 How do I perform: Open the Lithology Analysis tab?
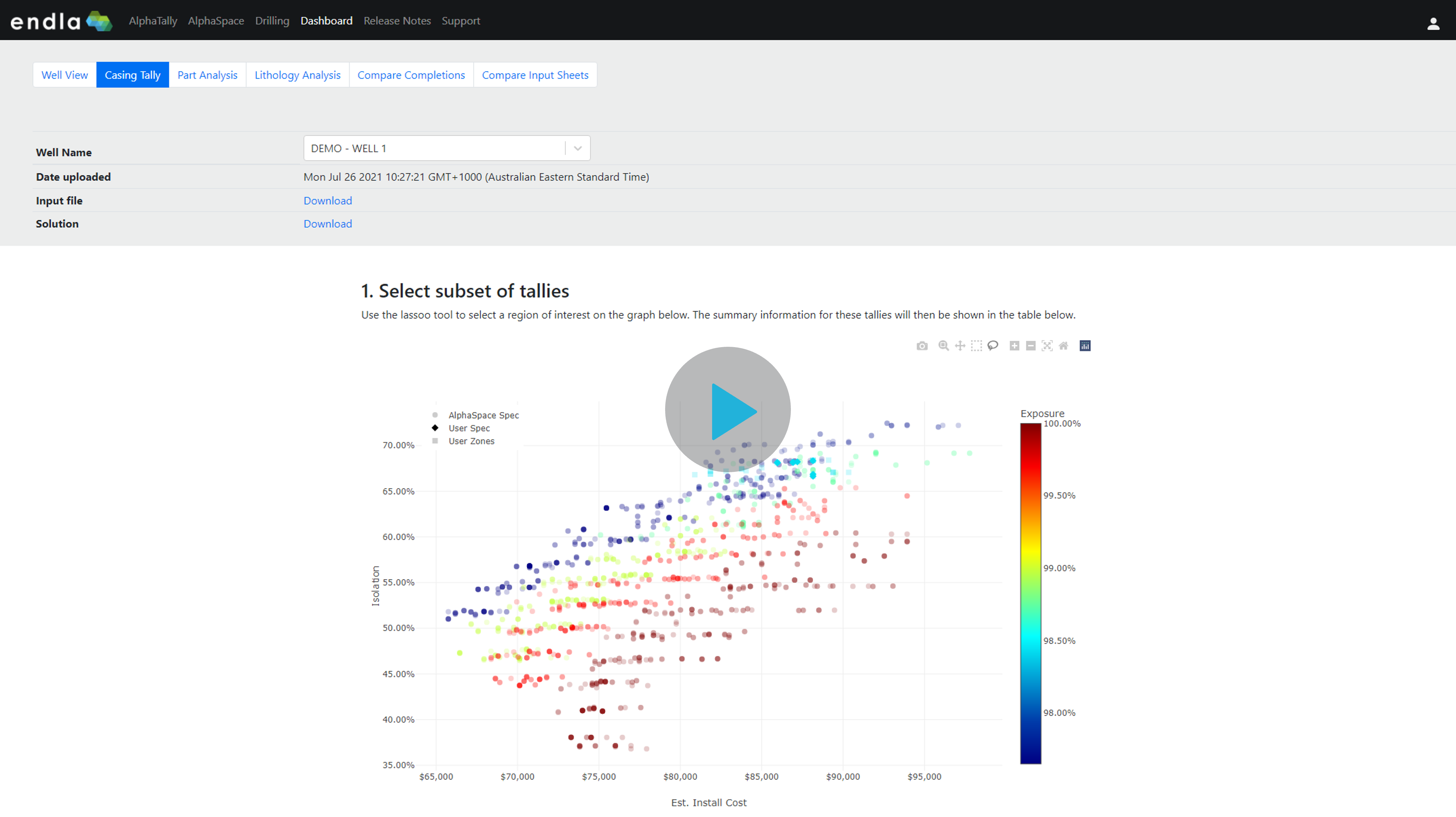pos(297,75)
